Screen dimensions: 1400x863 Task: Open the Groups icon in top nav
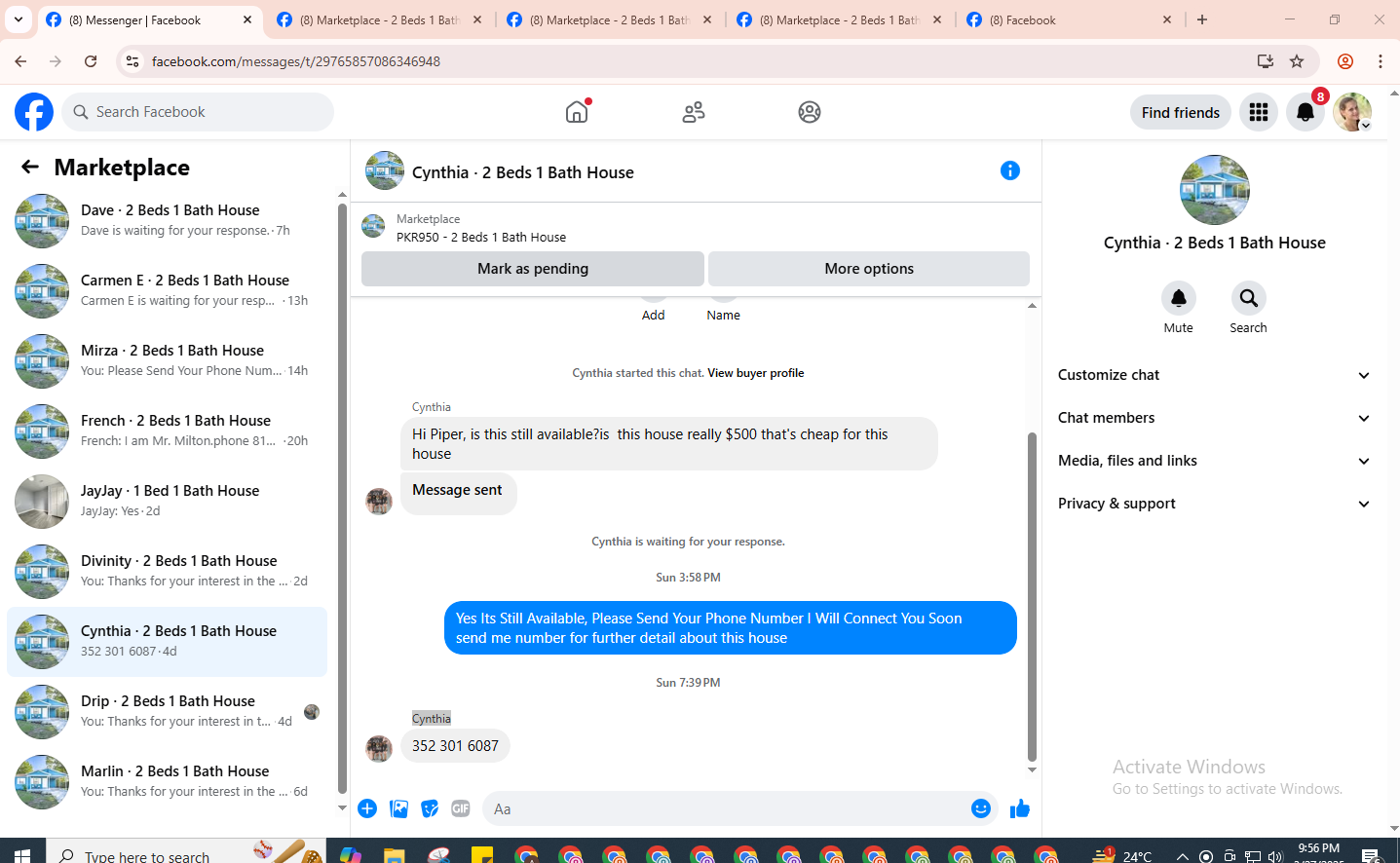click(x=810, y=112)
